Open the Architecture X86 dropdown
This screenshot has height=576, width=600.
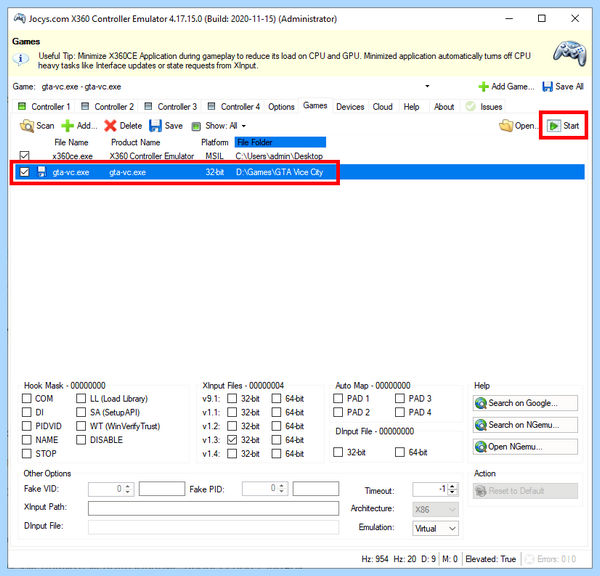tap(435, 509)
